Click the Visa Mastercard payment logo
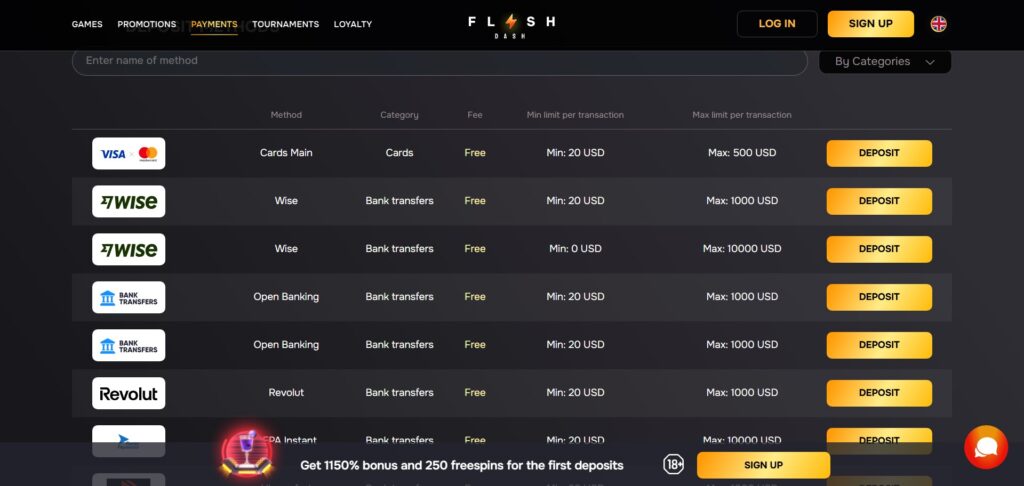1024x486 pixels. [x=129, y=153]
